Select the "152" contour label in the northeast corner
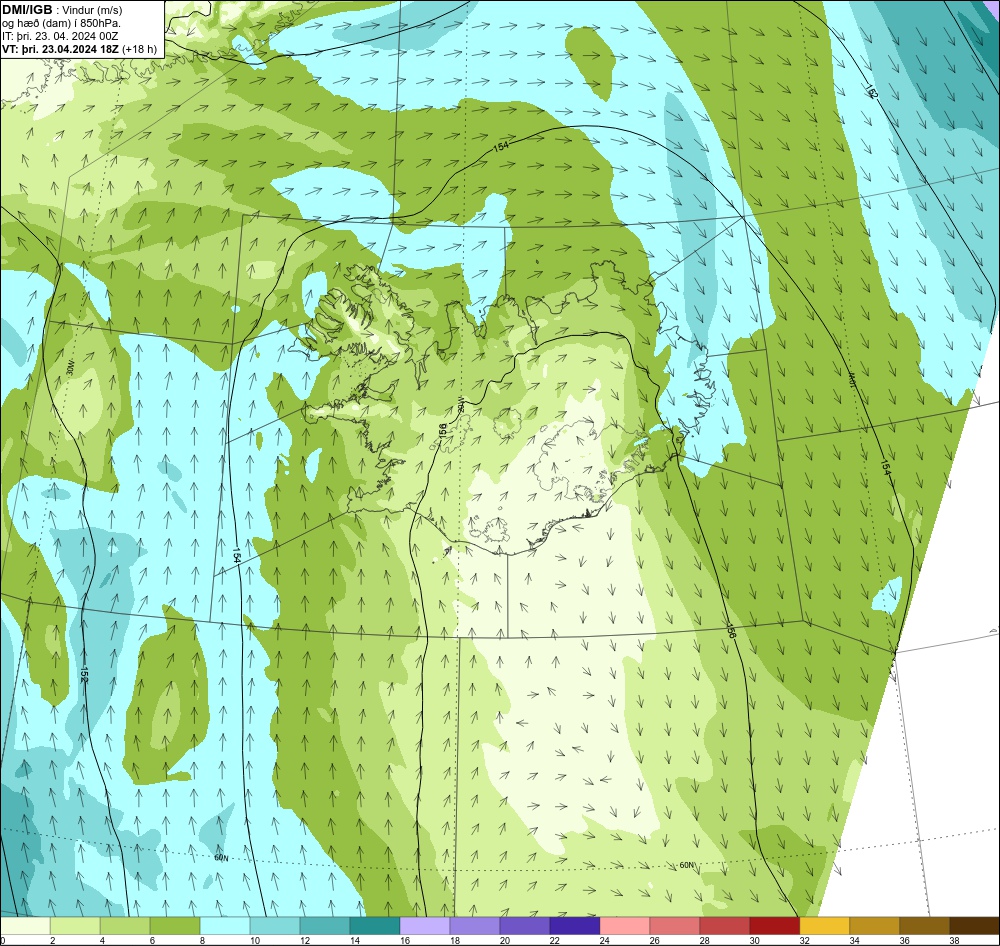The image size is (1000, 946). coord(872,93)
